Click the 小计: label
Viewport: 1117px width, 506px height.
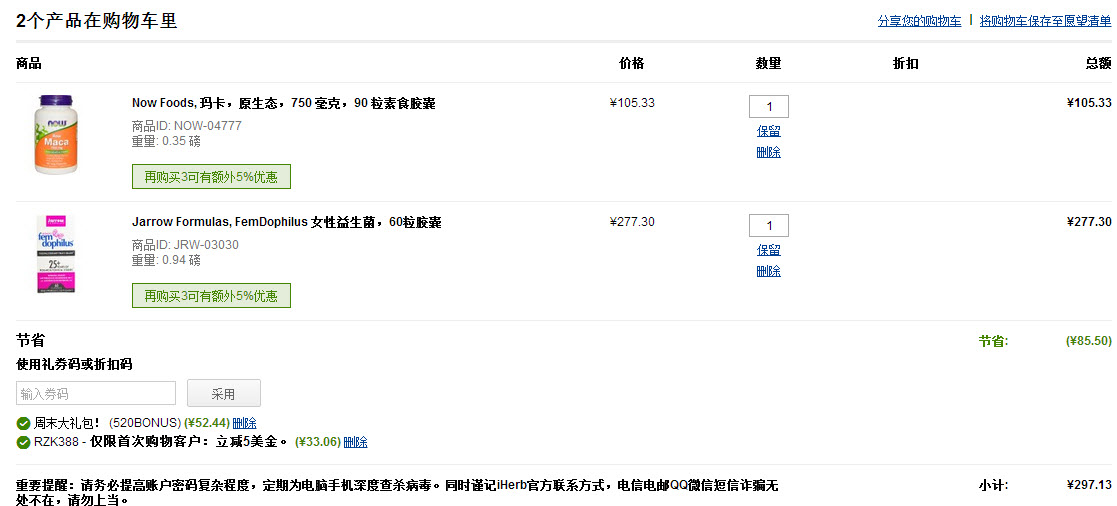(x=993, y=485)
